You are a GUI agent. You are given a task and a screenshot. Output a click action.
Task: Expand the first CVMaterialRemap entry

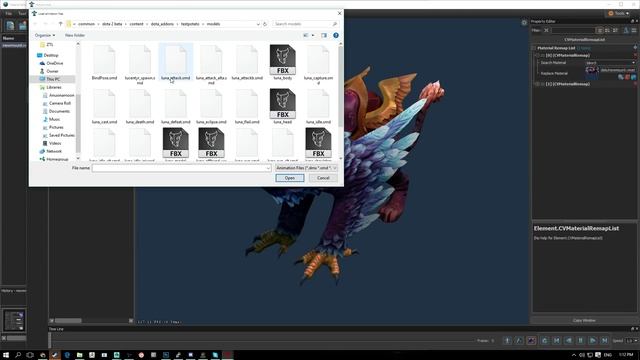pos(538,56)
